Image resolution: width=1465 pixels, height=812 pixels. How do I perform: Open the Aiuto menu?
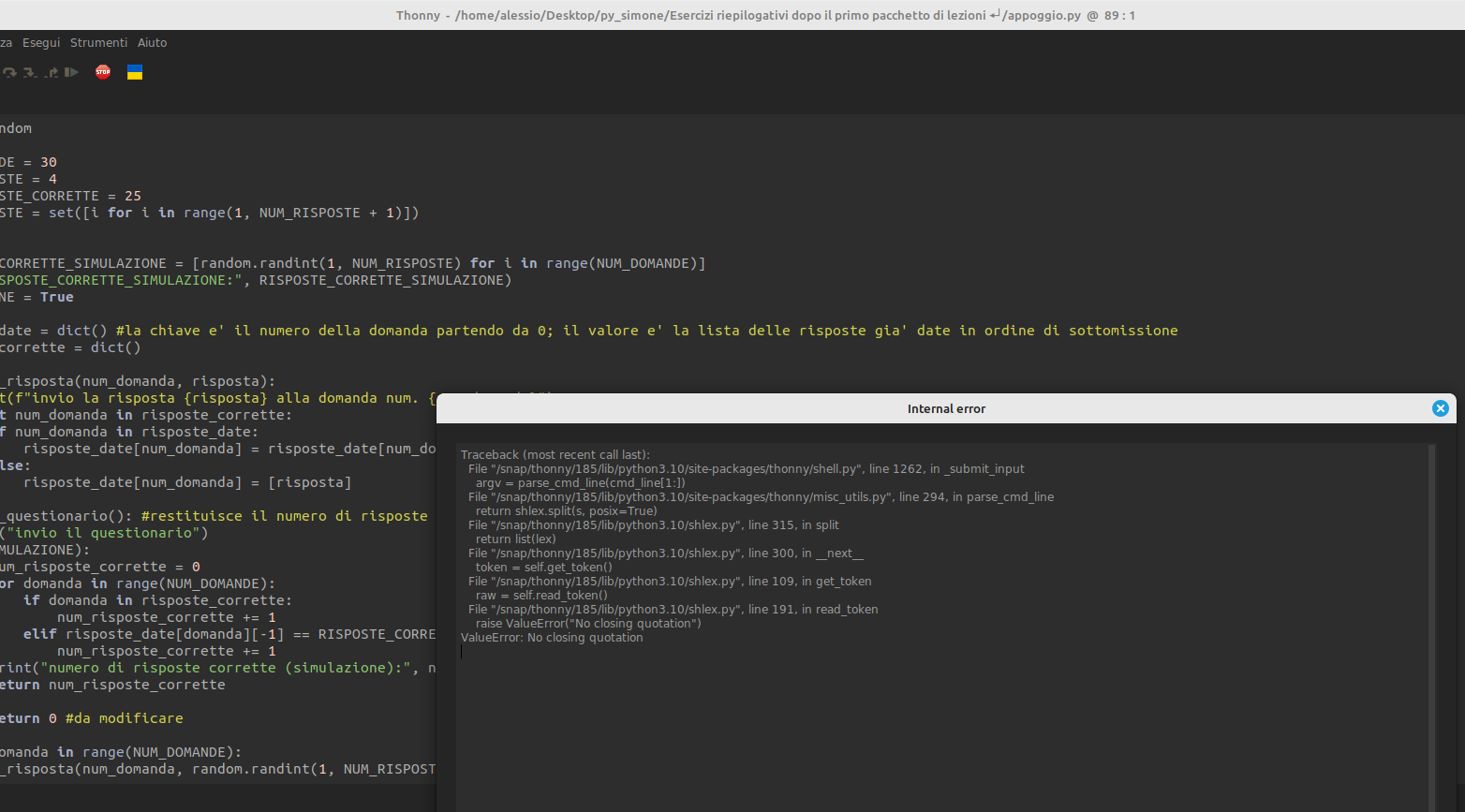[152, 42]
